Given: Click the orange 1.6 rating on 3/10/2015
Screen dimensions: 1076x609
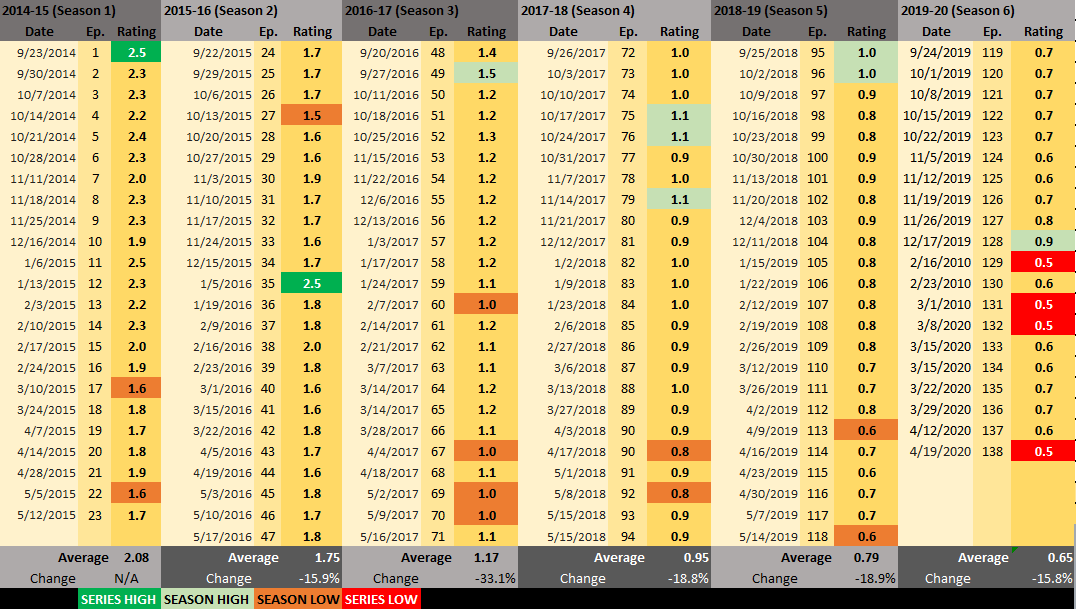Looking at the screenshot, I should pyautogui.click(x=136, y=388).
